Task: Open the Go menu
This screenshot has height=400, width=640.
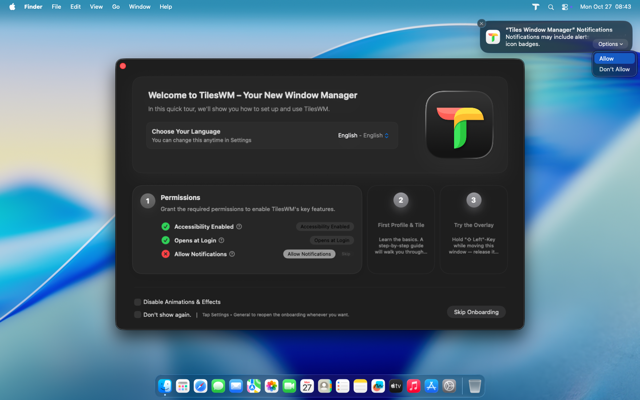Action: coord(116,7)
